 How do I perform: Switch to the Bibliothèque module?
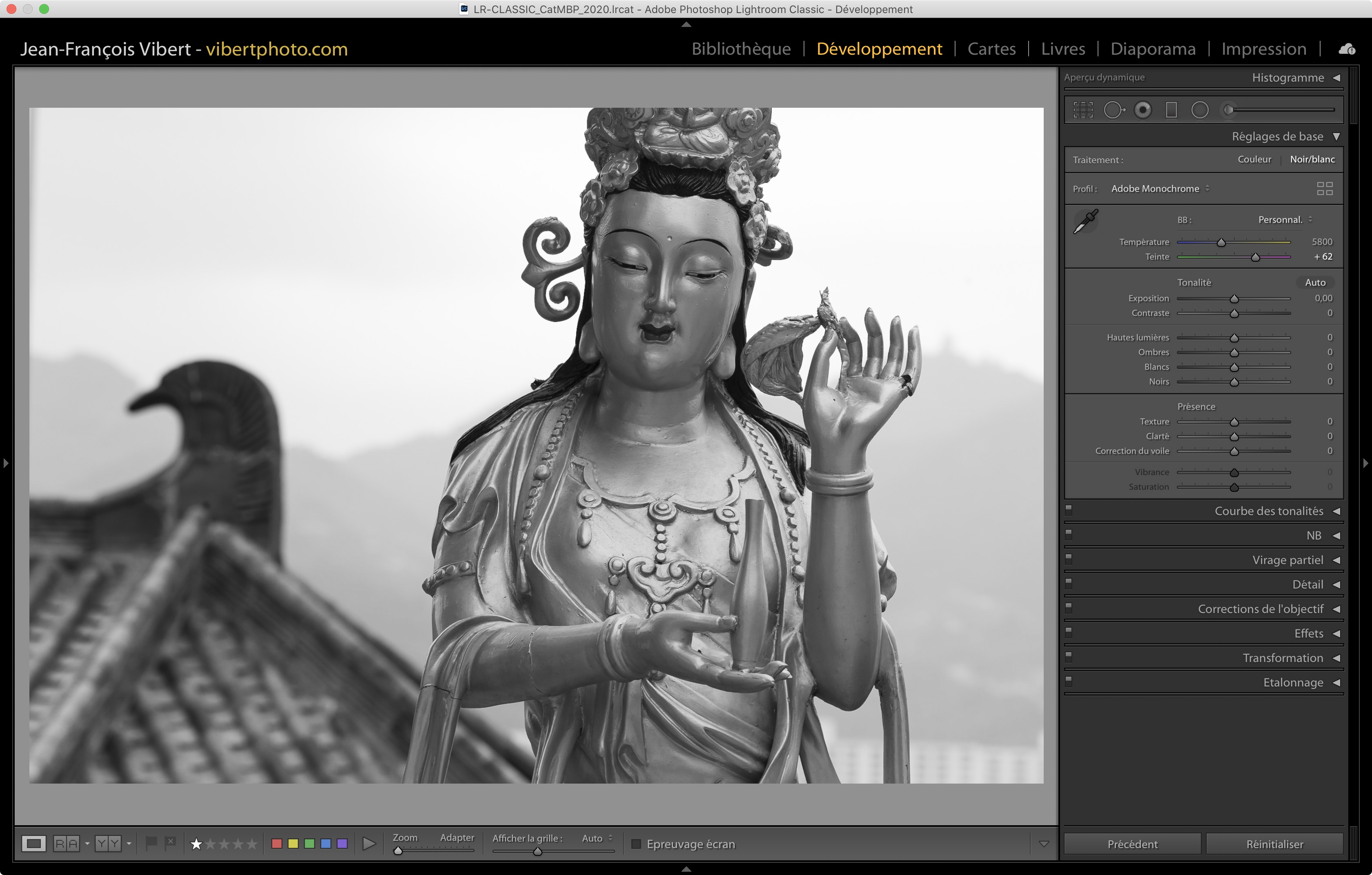[x=741, y=49]
